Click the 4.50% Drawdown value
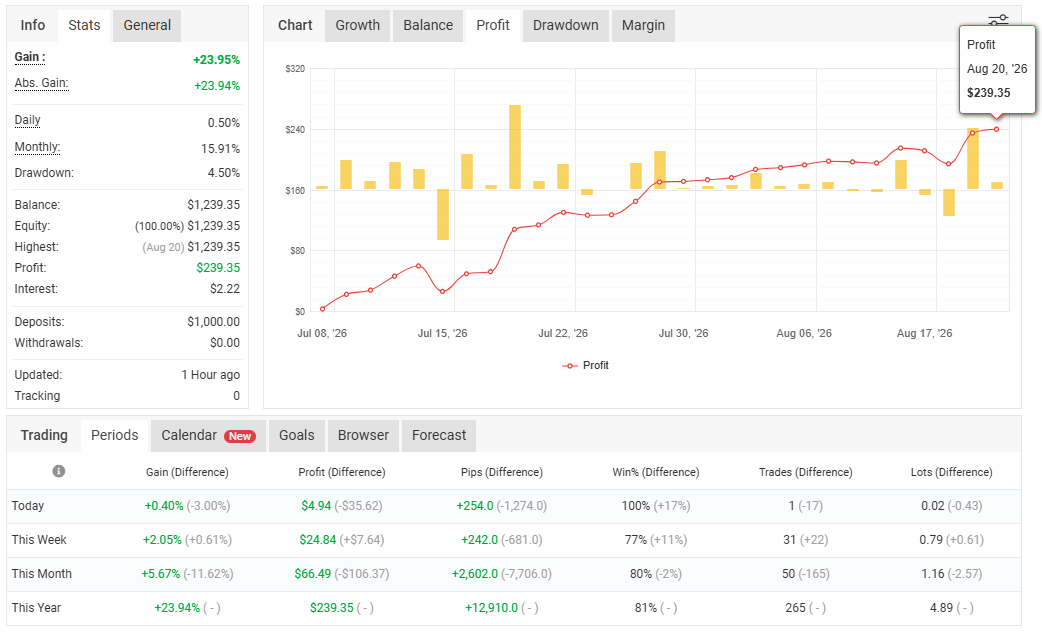 [x=224, y=173]
